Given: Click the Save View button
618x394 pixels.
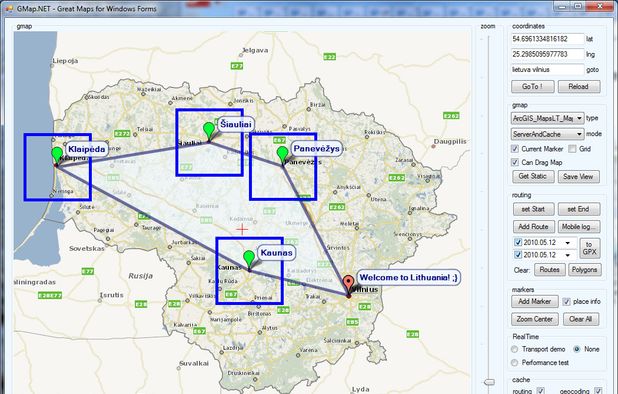Looking at the screenshot, I should click(x=579, y=177).
